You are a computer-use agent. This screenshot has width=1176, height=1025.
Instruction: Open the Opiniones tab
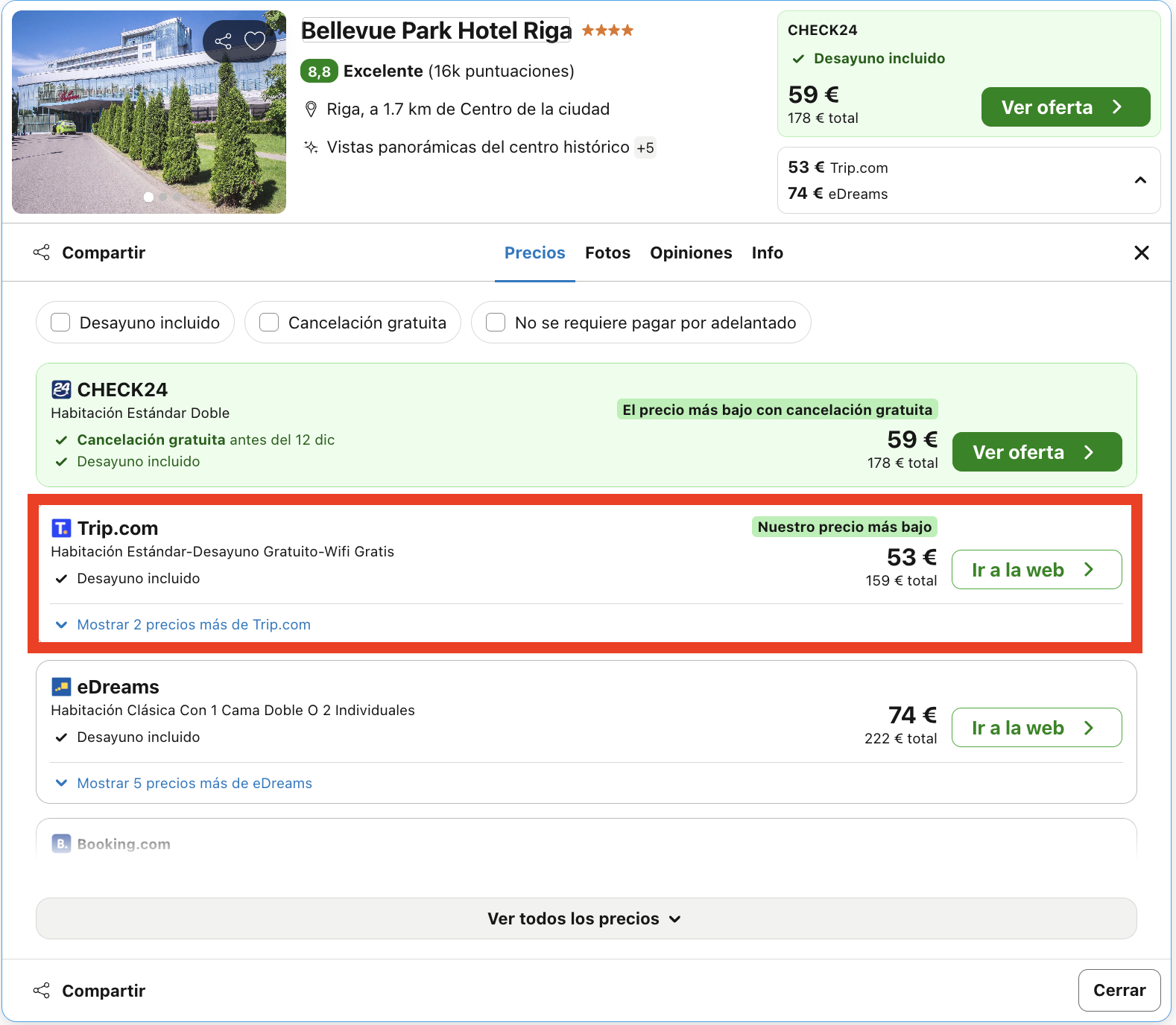[691, 253]
